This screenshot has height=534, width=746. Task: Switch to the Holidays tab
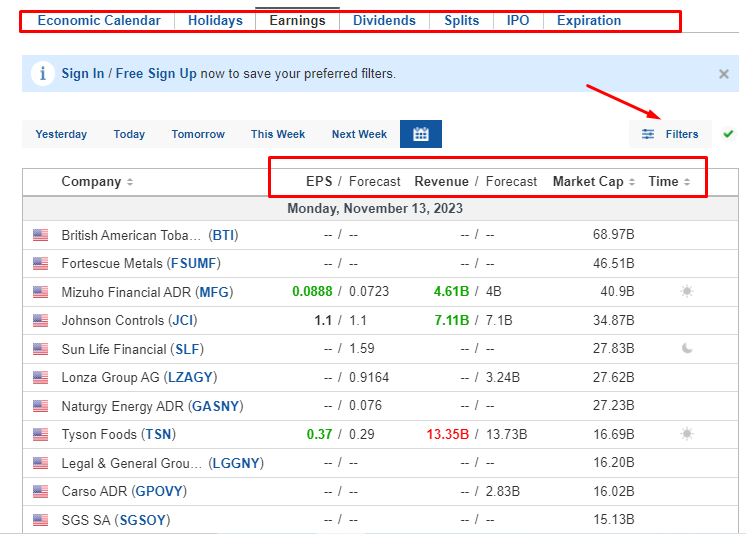215,20
